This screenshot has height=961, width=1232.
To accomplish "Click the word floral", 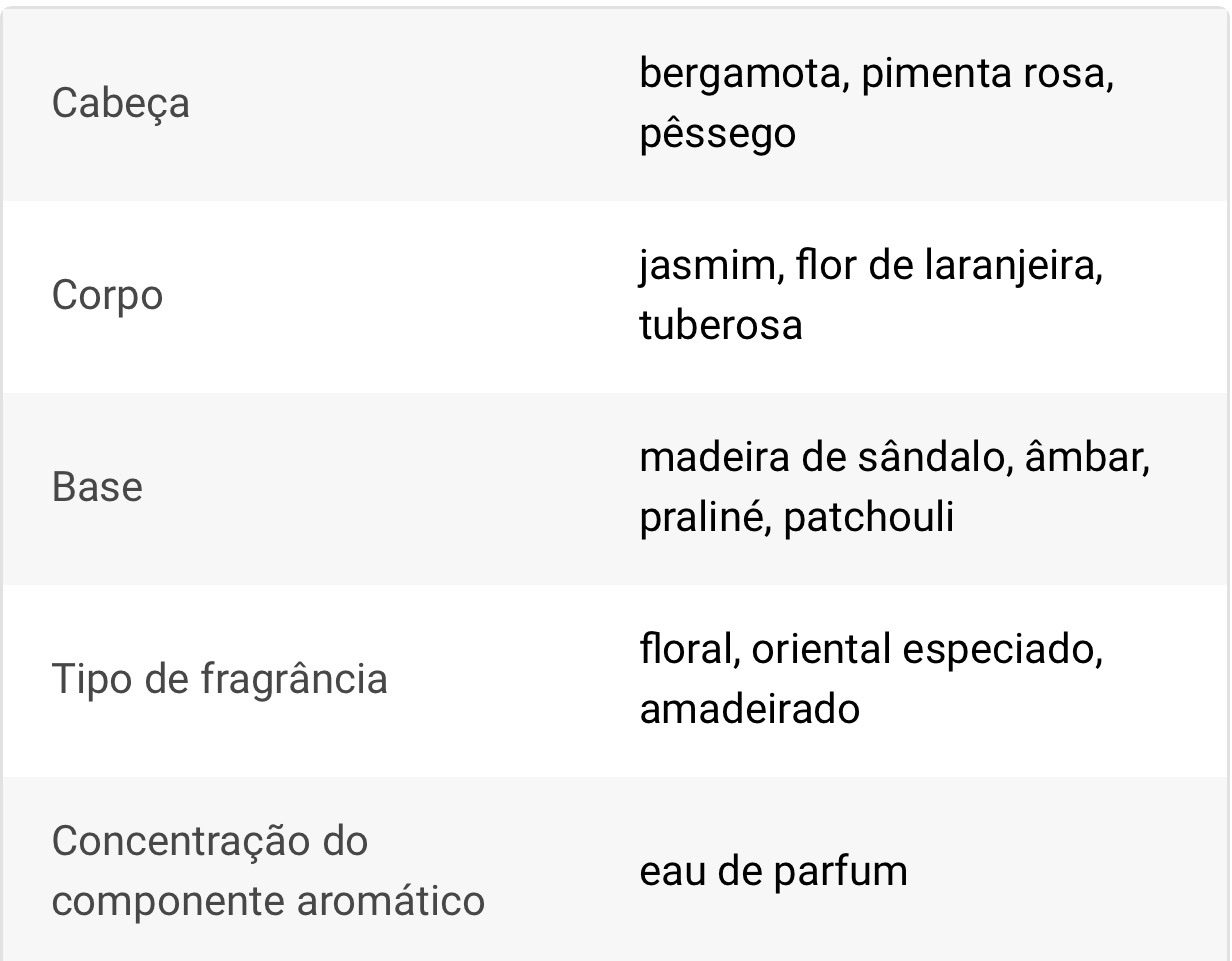I will pyautogui.click(x=684, y=650).
